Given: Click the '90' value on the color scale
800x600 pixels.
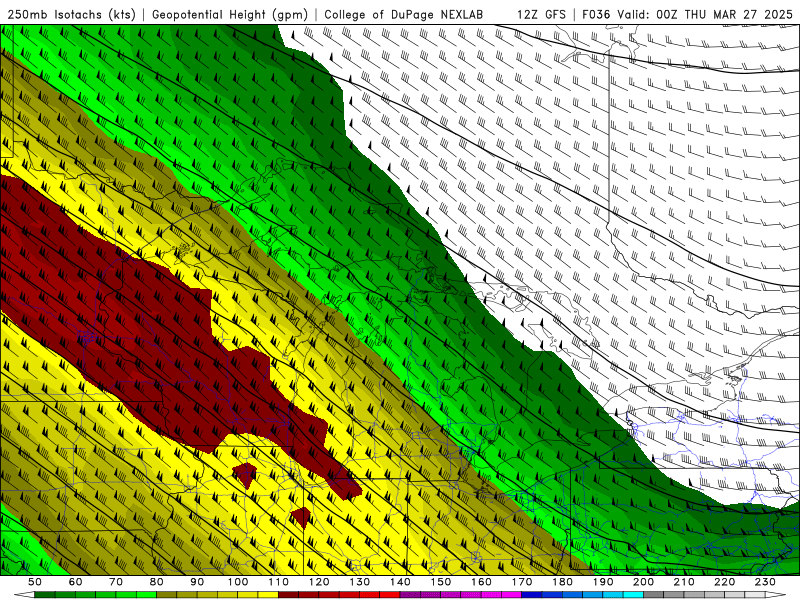Looking at the screenshot, I should [x=197, y=582].
